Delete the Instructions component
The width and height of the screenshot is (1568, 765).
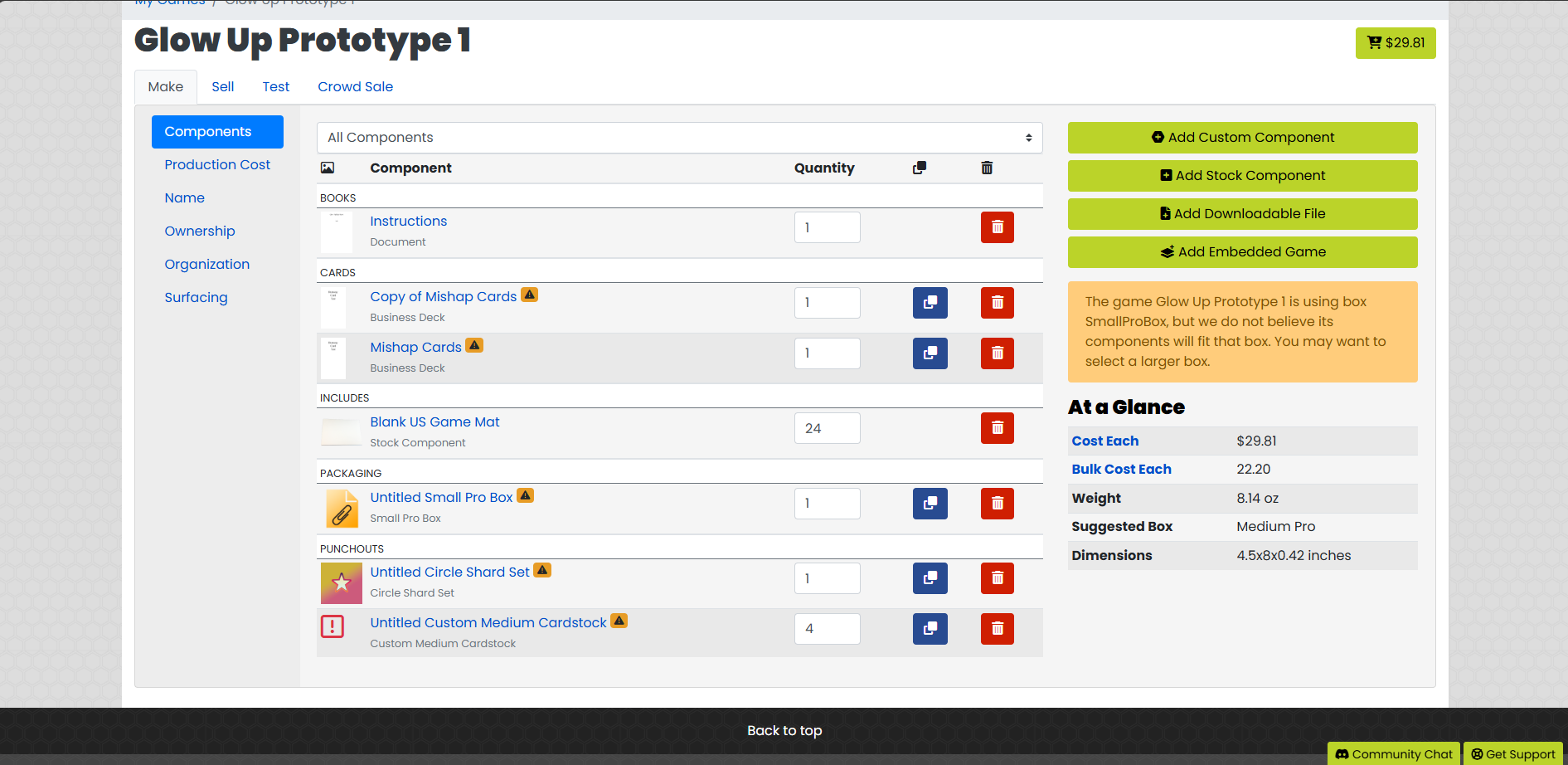coord(997,227)
